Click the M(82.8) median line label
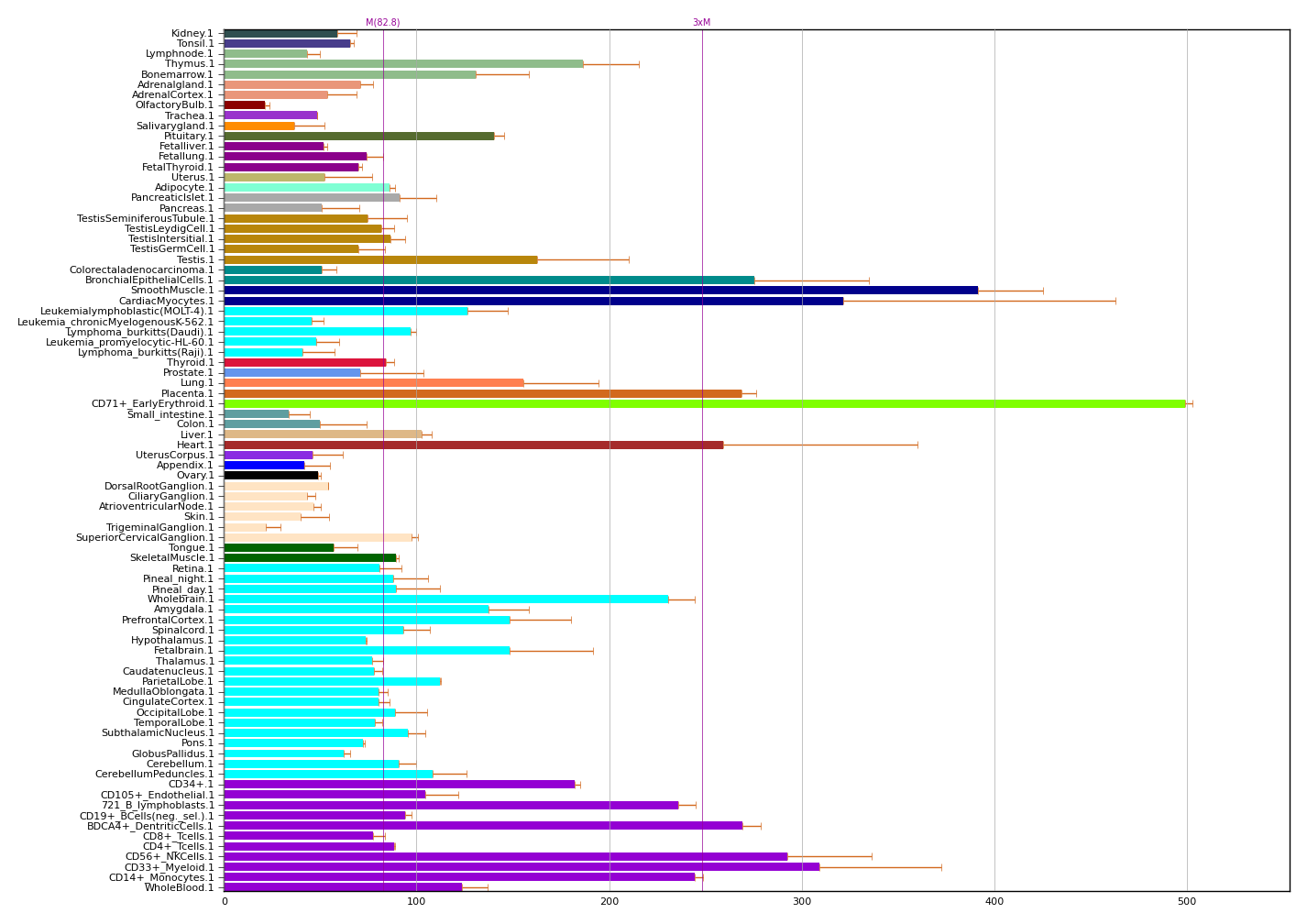This screenshot has height=924, width=1307. (x=382, y=22)
